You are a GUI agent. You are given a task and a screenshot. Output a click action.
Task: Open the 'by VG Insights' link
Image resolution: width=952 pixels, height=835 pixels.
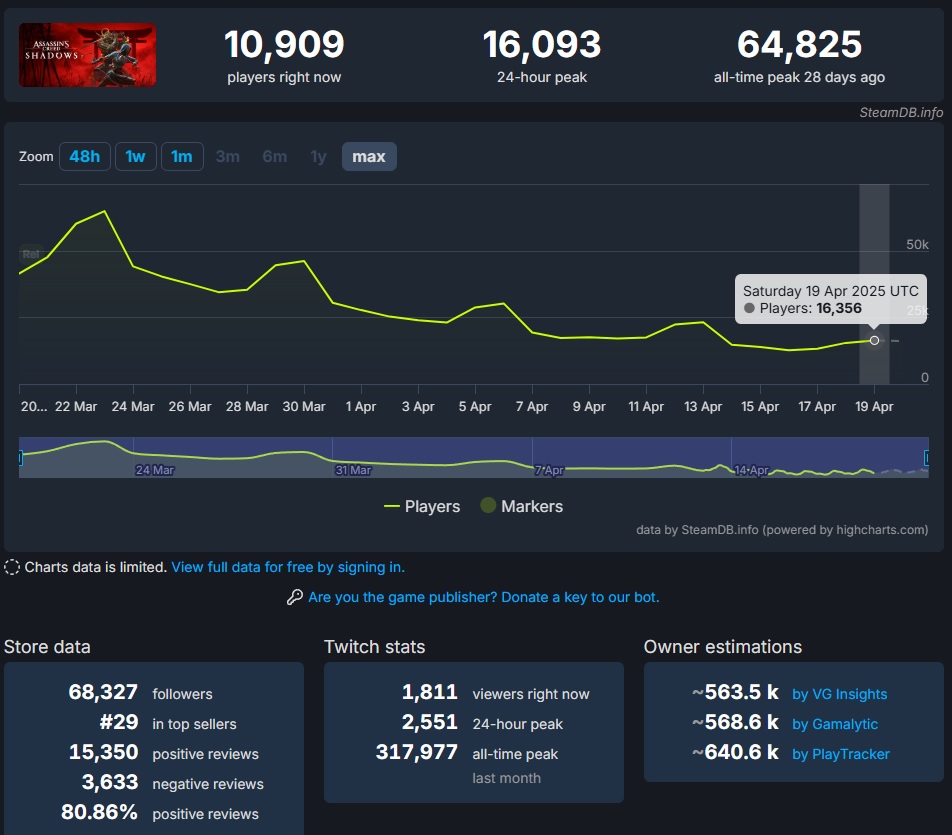[839, 694]
